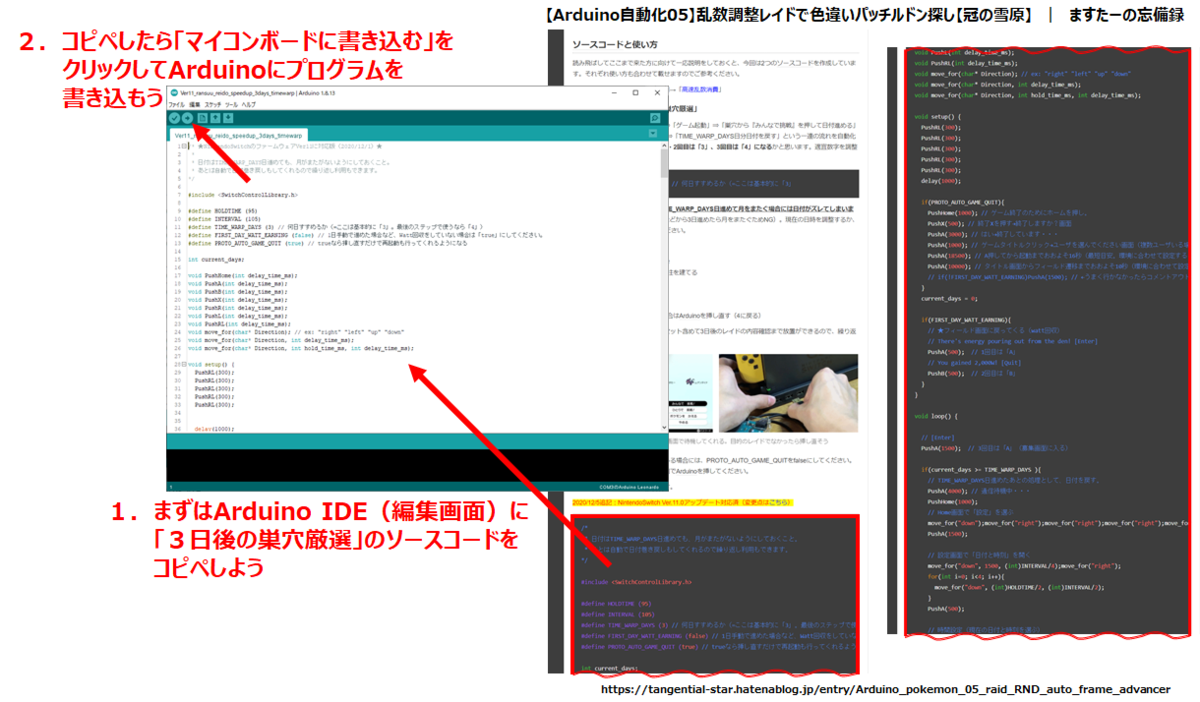The width and height of the screenshot is (1200, 702).
Task: Click the tangential-star.hatenablog.jp URL caption text
Action: coord(886,690)
